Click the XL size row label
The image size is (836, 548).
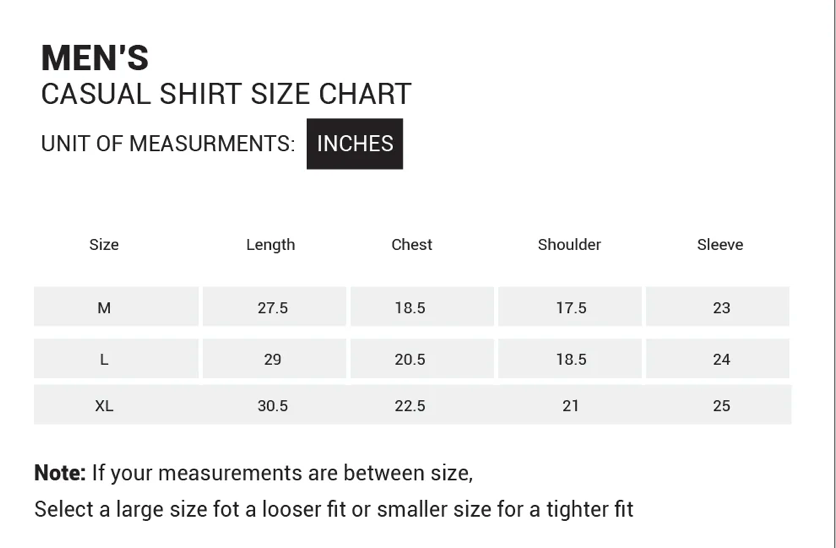[104, 406]
